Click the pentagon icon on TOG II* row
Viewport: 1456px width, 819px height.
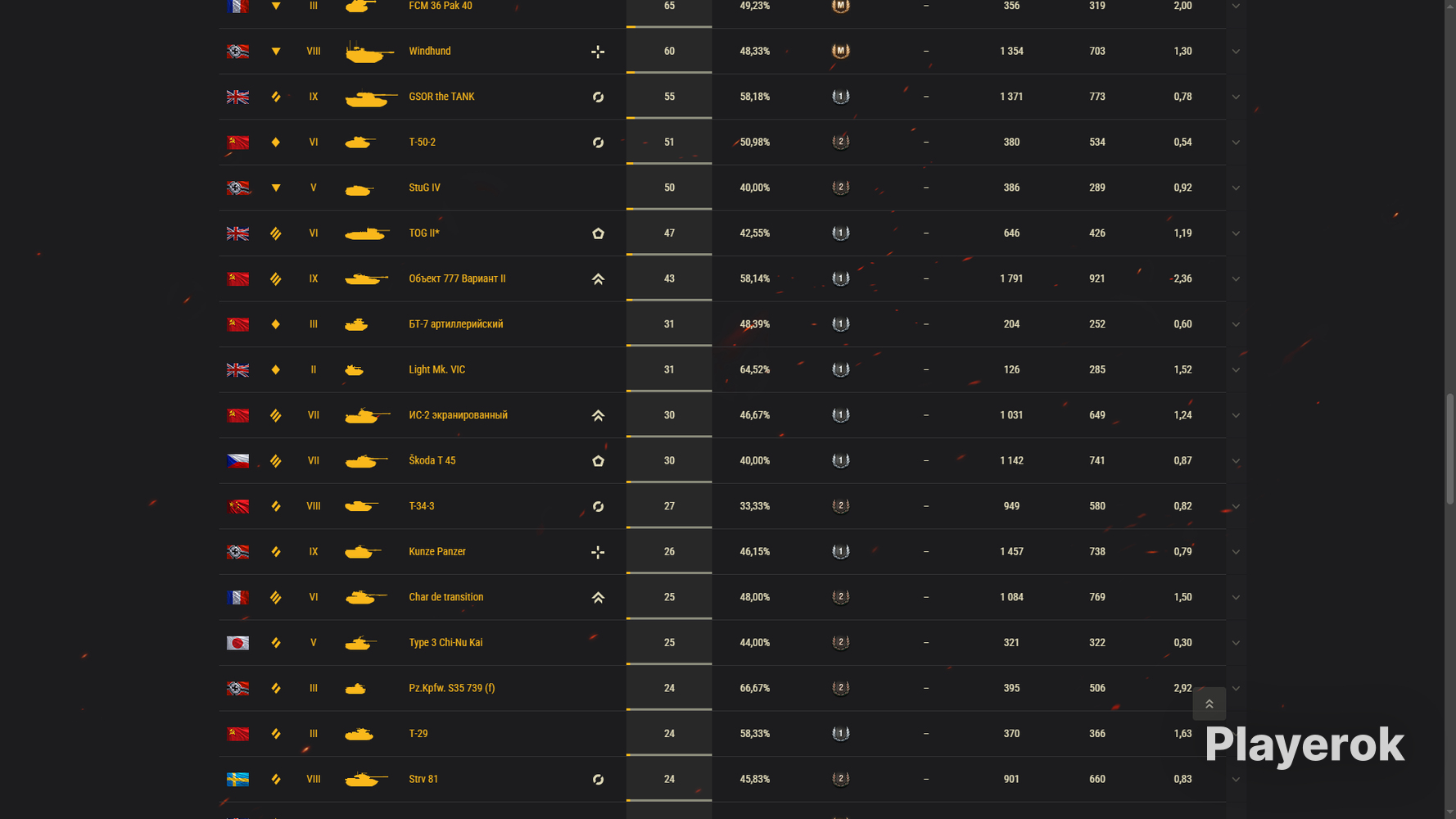(598, 233)
